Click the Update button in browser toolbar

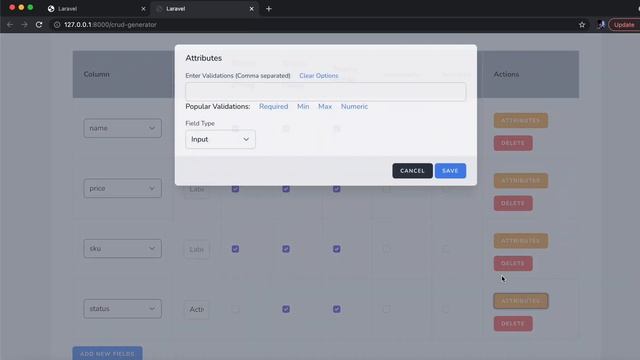pos(624,25)
